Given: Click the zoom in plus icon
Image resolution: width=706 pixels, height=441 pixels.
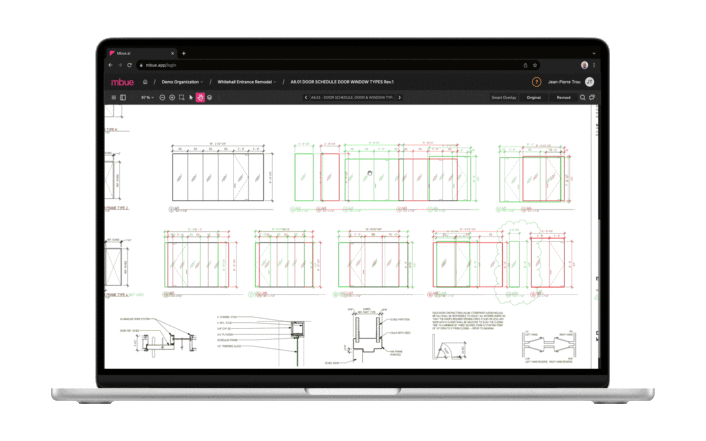Looking at the screenshot, I should (172, 98).
